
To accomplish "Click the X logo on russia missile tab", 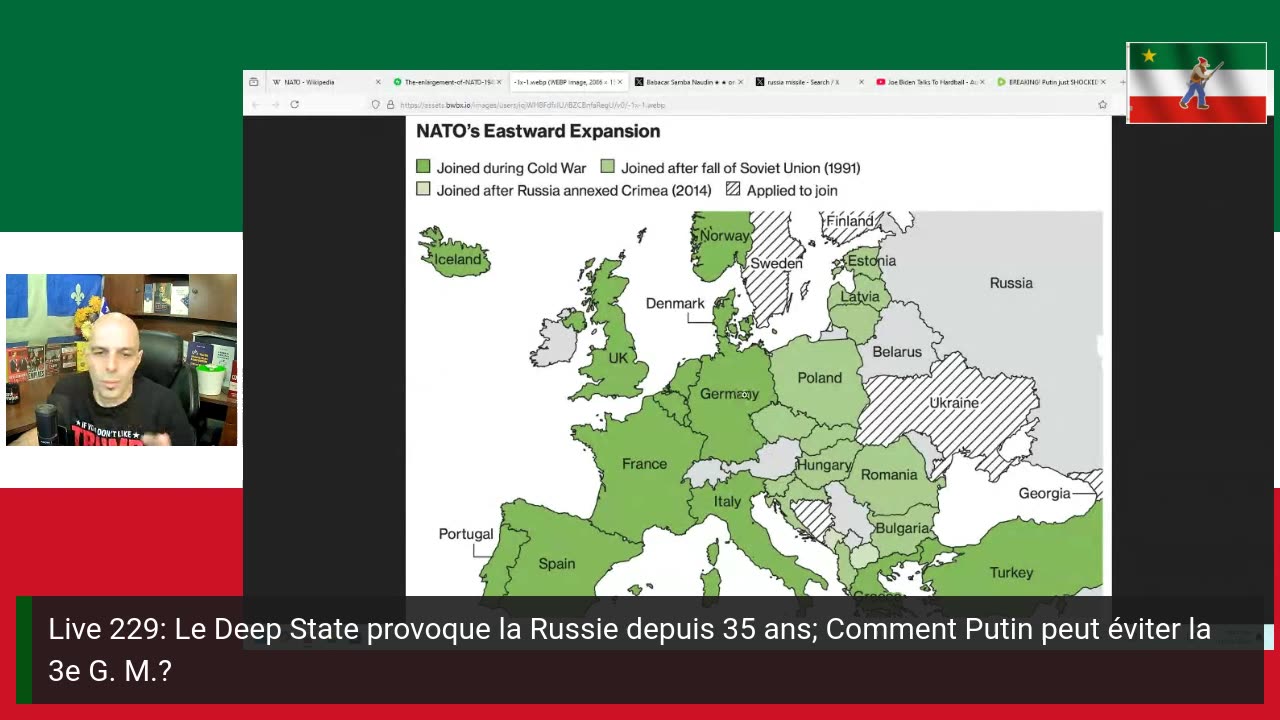I will click(760, 82).
